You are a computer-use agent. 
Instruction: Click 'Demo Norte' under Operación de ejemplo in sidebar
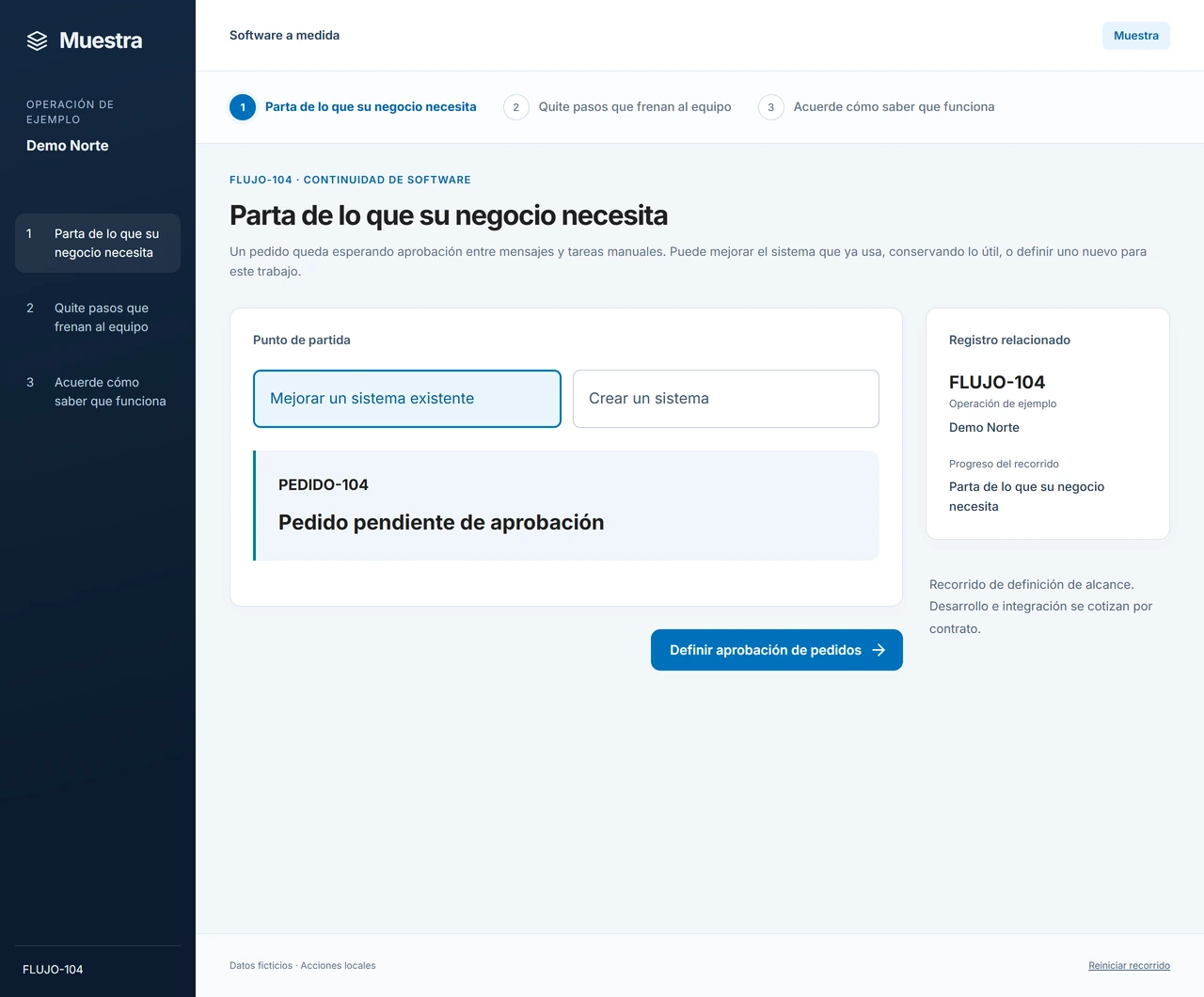pos(68,146)
